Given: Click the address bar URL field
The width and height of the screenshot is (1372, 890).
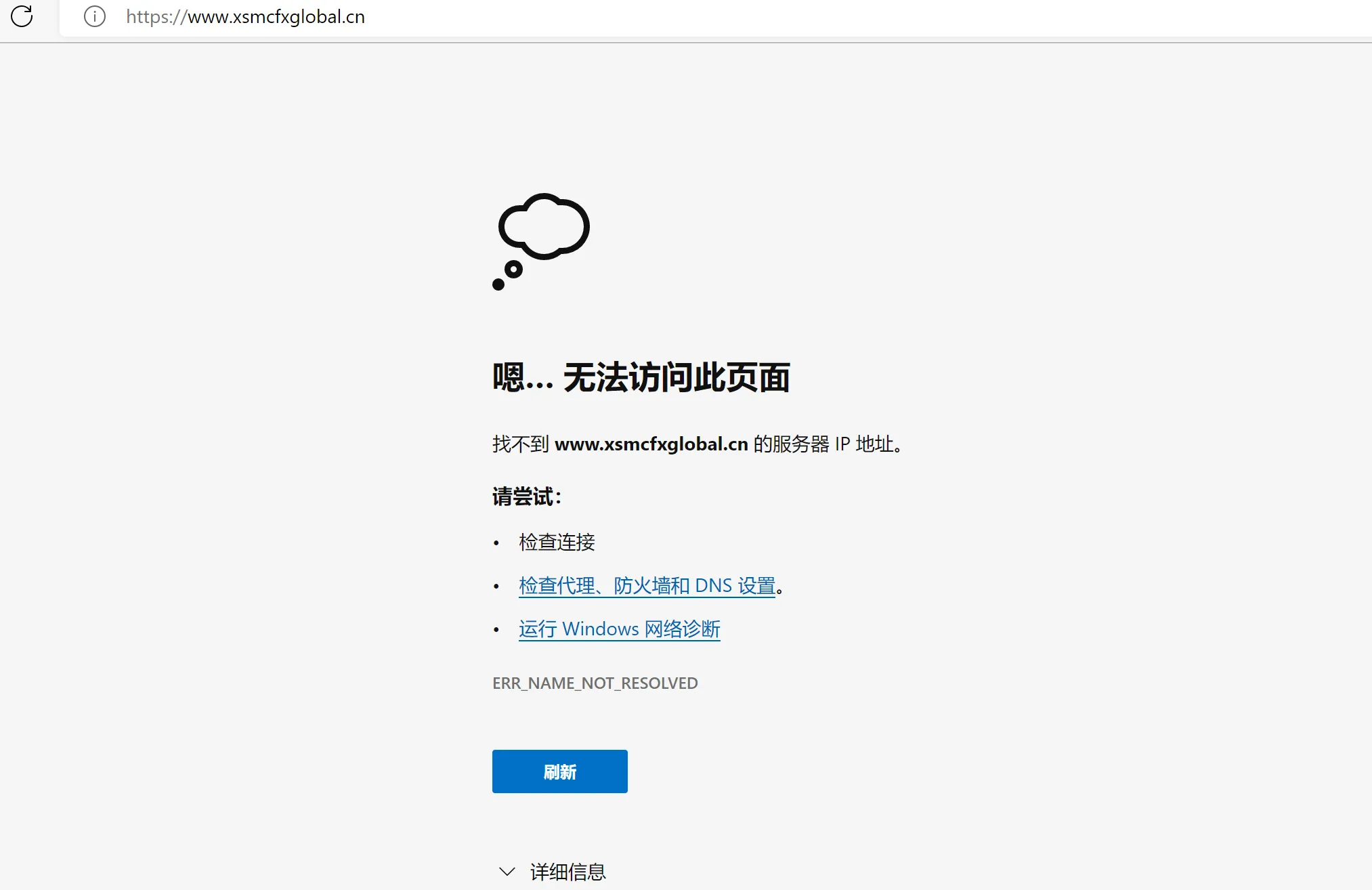Looking at the screenshot, I should 716,17.
